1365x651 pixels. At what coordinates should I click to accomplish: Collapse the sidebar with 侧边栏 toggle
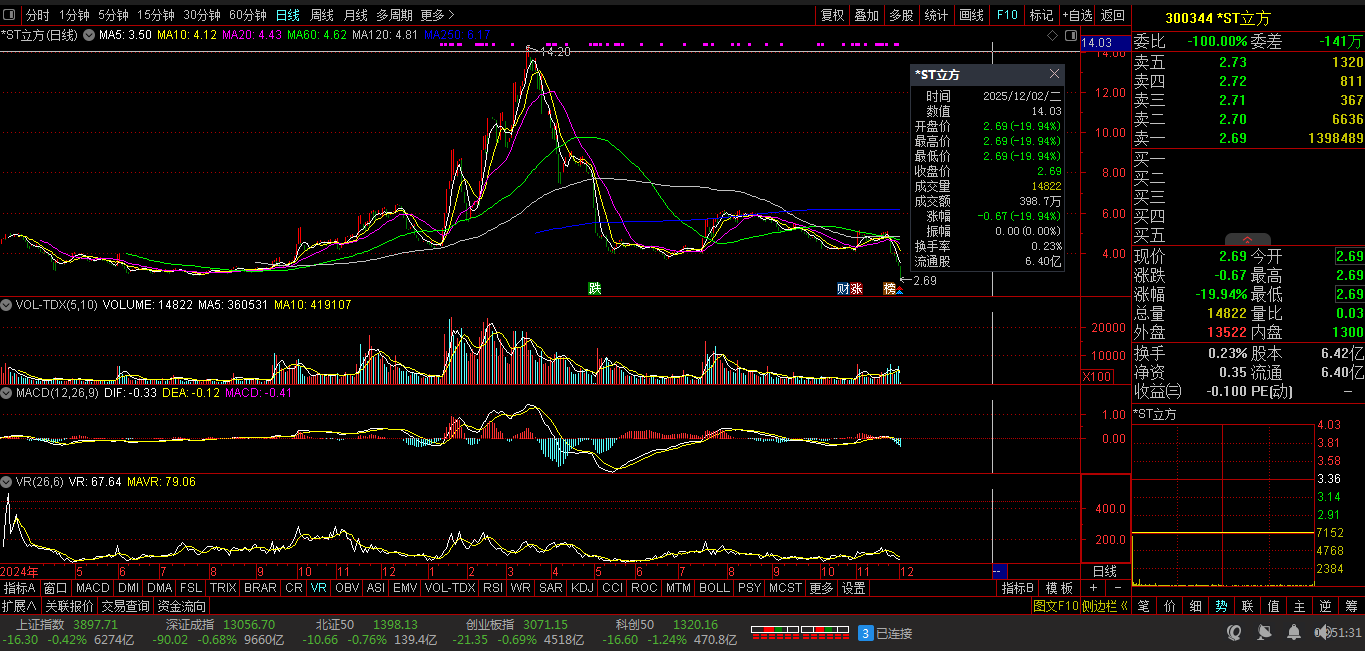point(1104,606)
